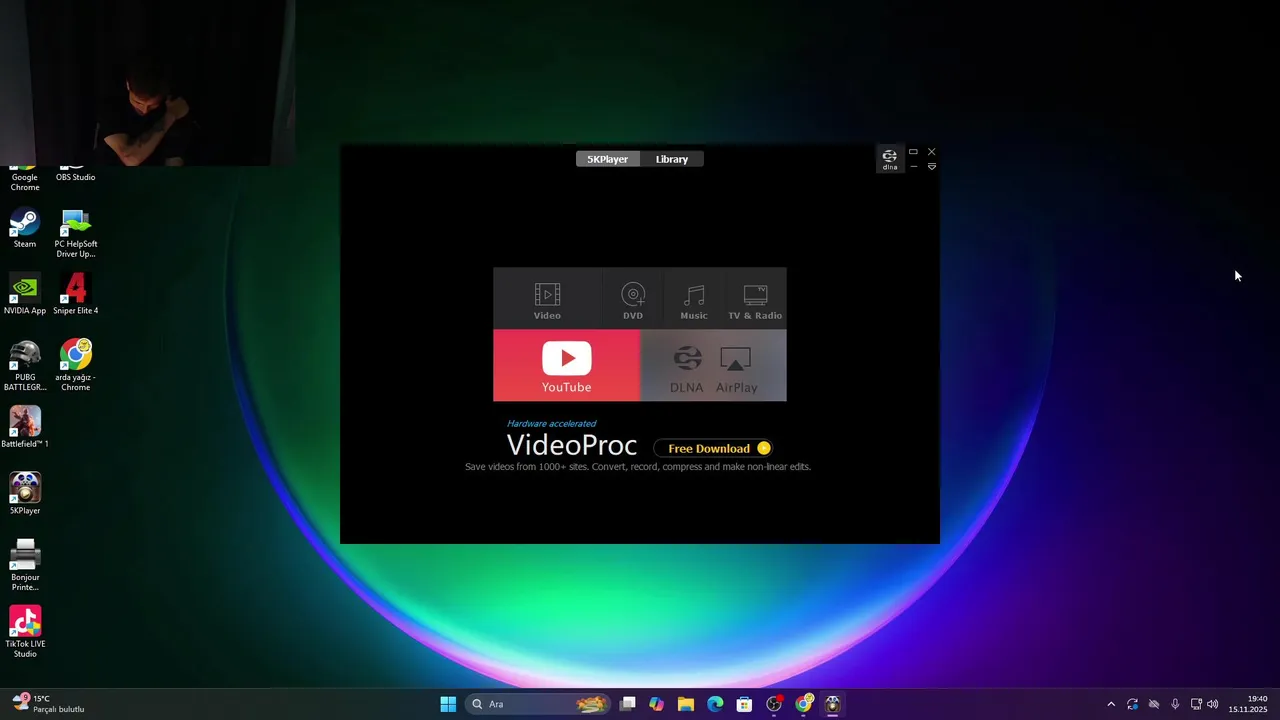Click the Hardware accelerated label
The image size is (1280, 720).
pos(551,424)
